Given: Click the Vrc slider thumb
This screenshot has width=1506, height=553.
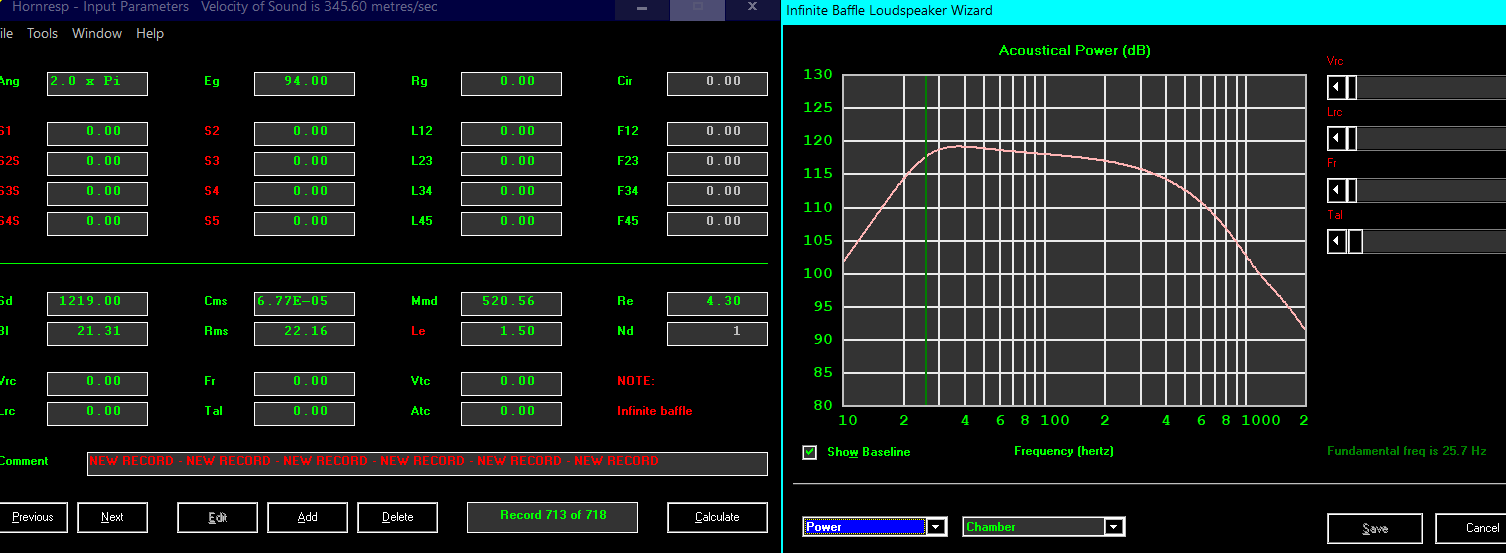Looking at the screenshot, I should [x=1351, y=89].
